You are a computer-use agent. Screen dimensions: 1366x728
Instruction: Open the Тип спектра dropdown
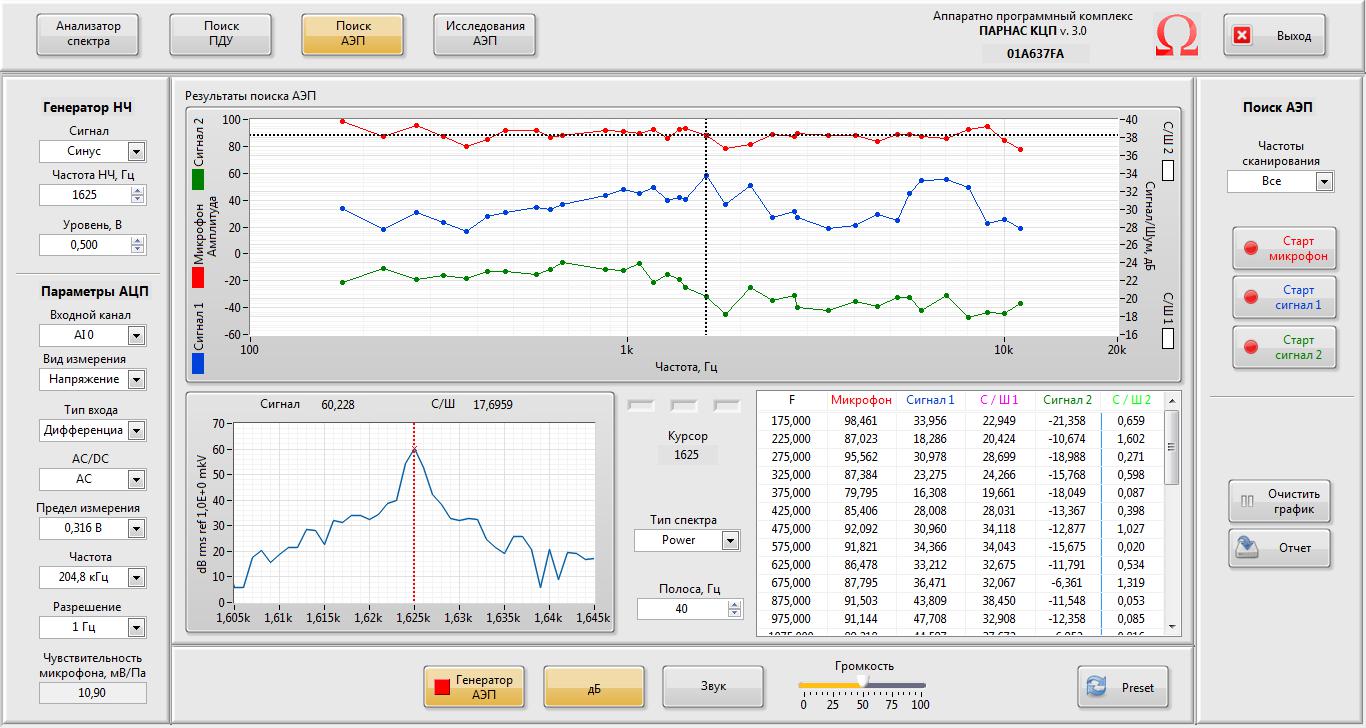(731, 540)
